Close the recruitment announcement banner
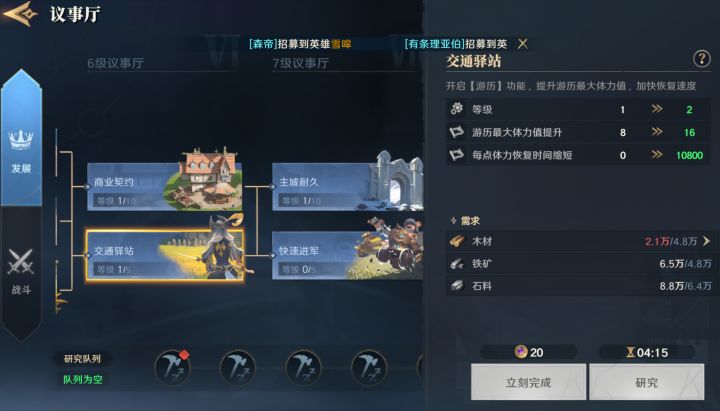 pos(523,44)
